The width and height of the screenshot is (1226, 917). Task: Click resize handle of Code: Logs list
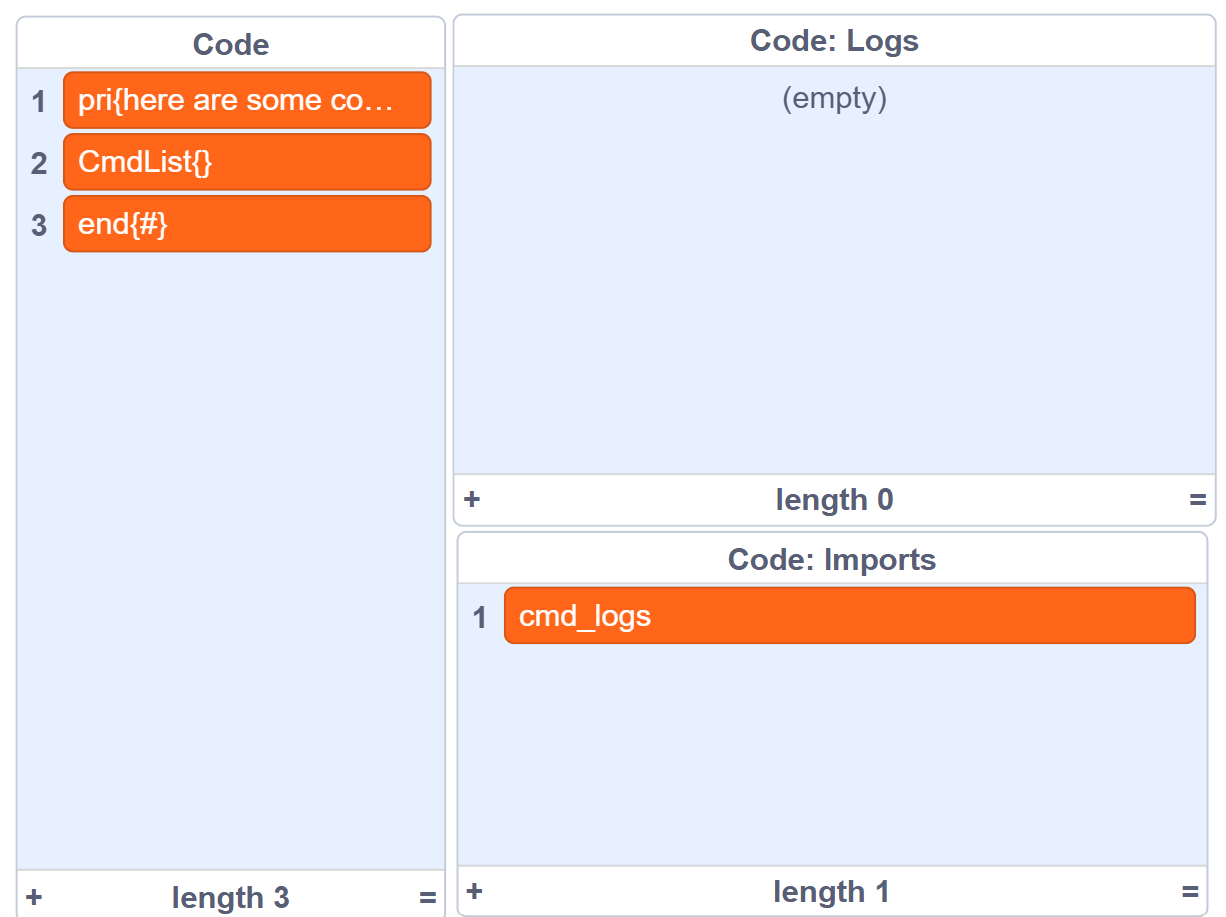[x=1197, y=499]
